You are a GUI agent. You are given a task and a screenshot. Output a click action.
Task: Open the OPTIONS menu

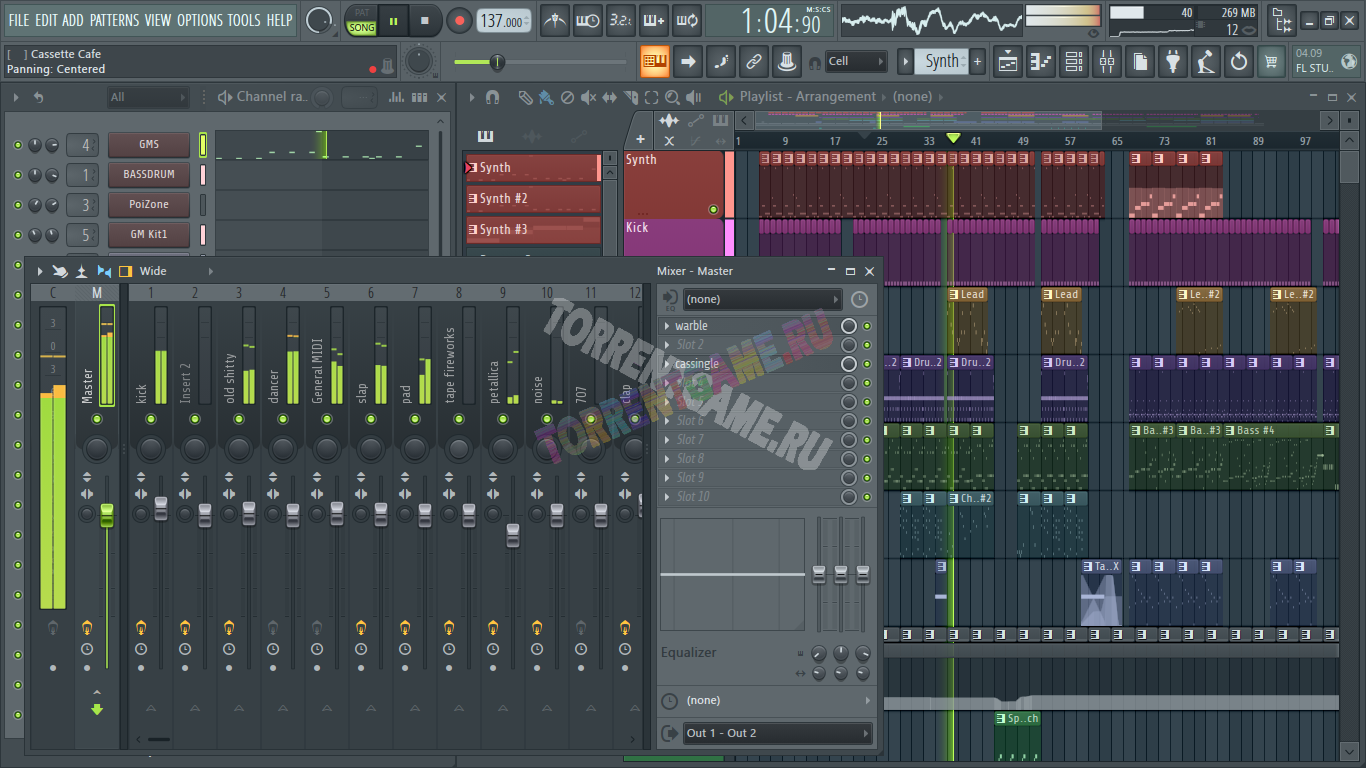tap(199, 20)
